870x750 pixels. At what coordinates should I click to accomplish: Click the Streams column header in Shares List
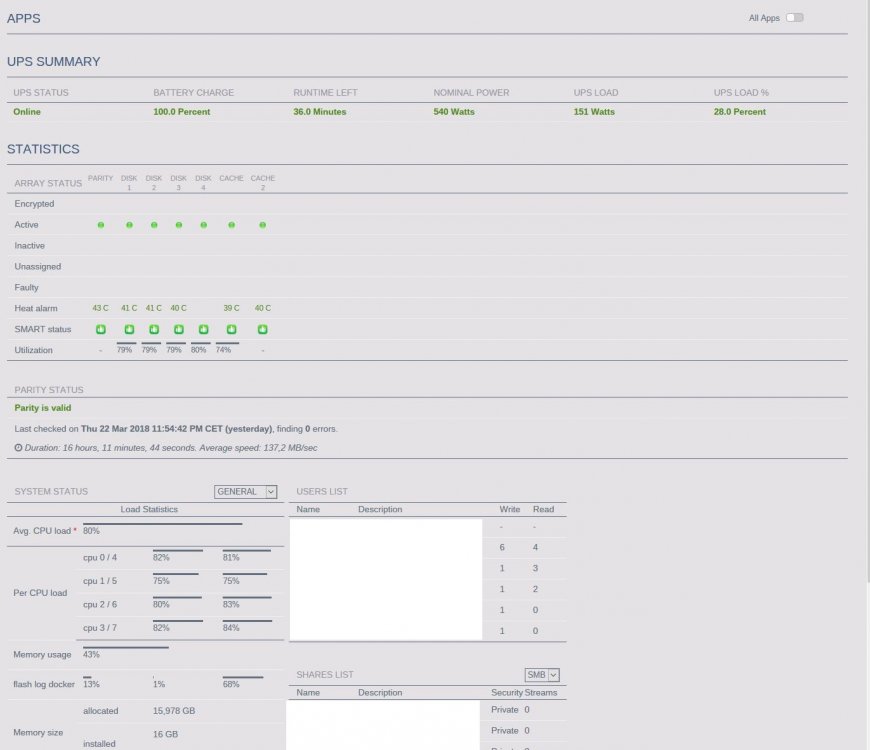[x=540, y=692]
